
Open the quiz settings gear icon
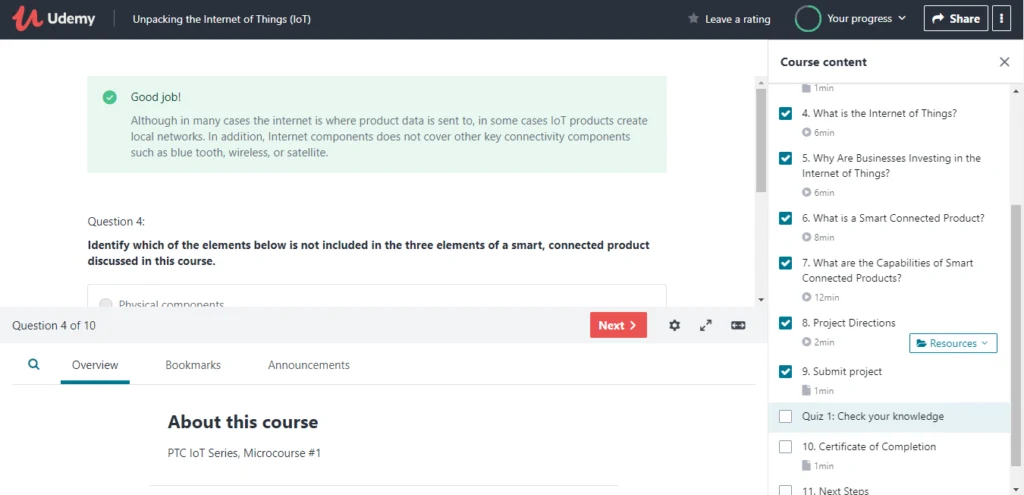click(x=675, y=325)
